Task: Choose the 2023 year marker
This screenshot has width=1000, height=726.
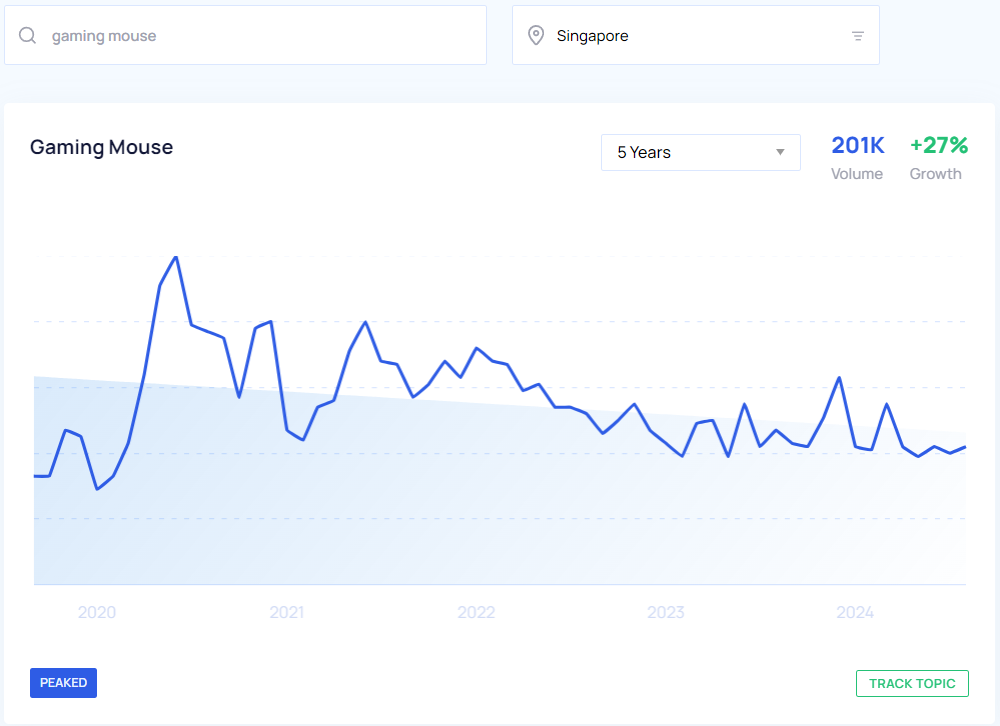Action: tap(666, 612)
